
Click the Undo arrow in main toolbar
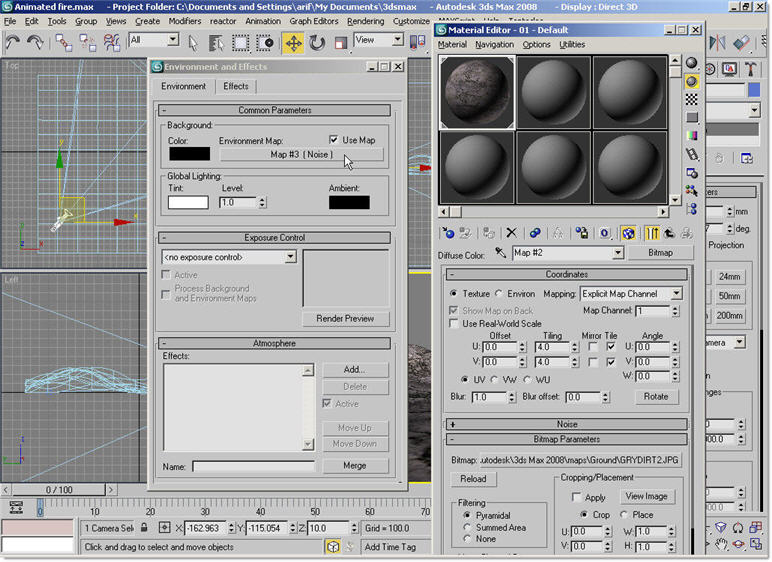click(13, 43)
